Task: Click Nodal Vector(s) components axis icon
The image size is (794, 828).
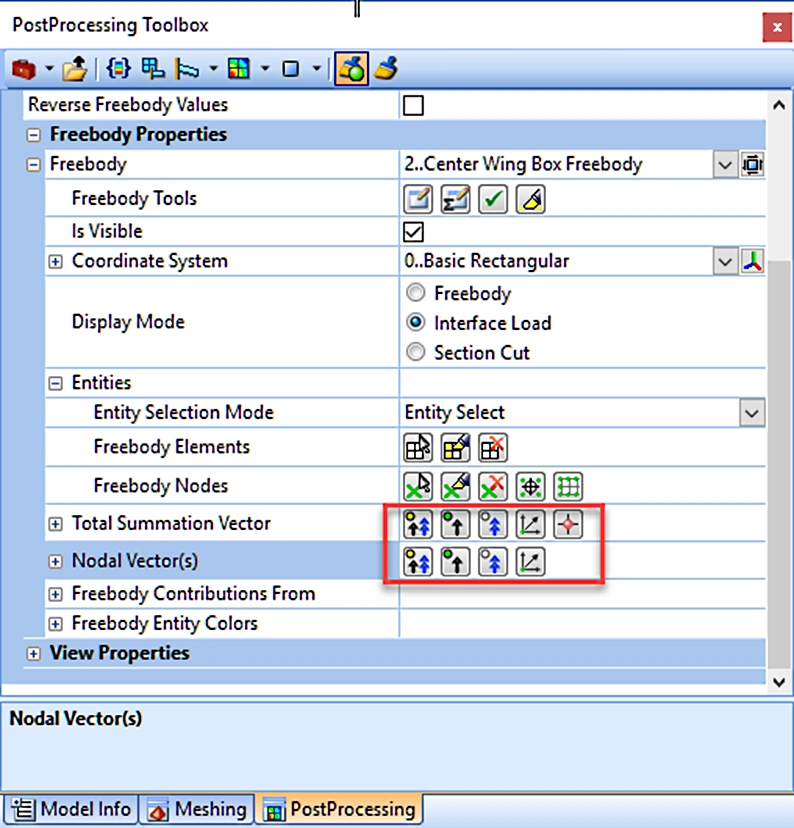Action: 531,561
